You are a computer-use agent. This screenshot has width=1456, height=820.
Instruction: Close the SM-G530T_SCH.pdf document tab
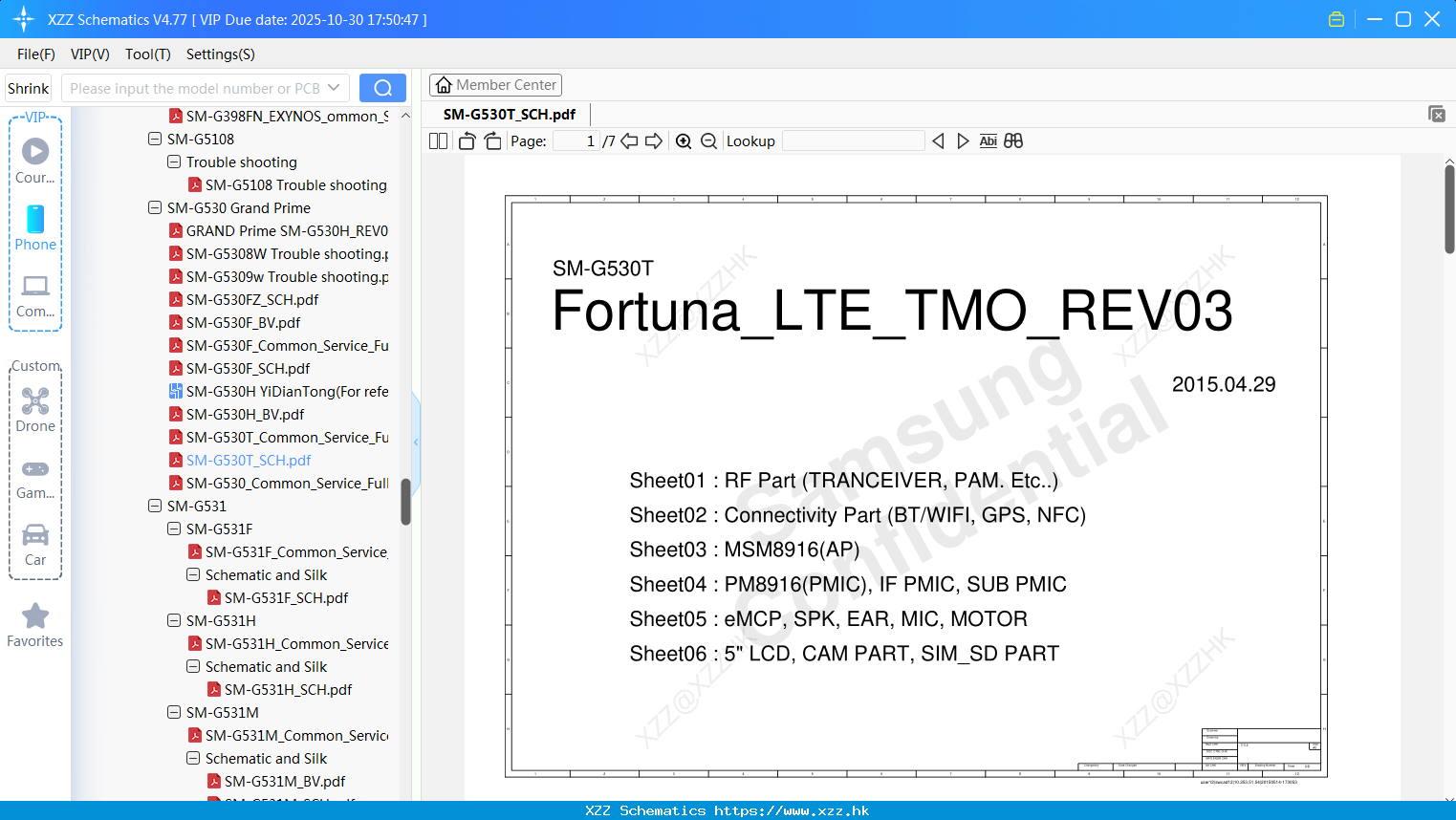pyautogui.click(x=1437, y=114)
